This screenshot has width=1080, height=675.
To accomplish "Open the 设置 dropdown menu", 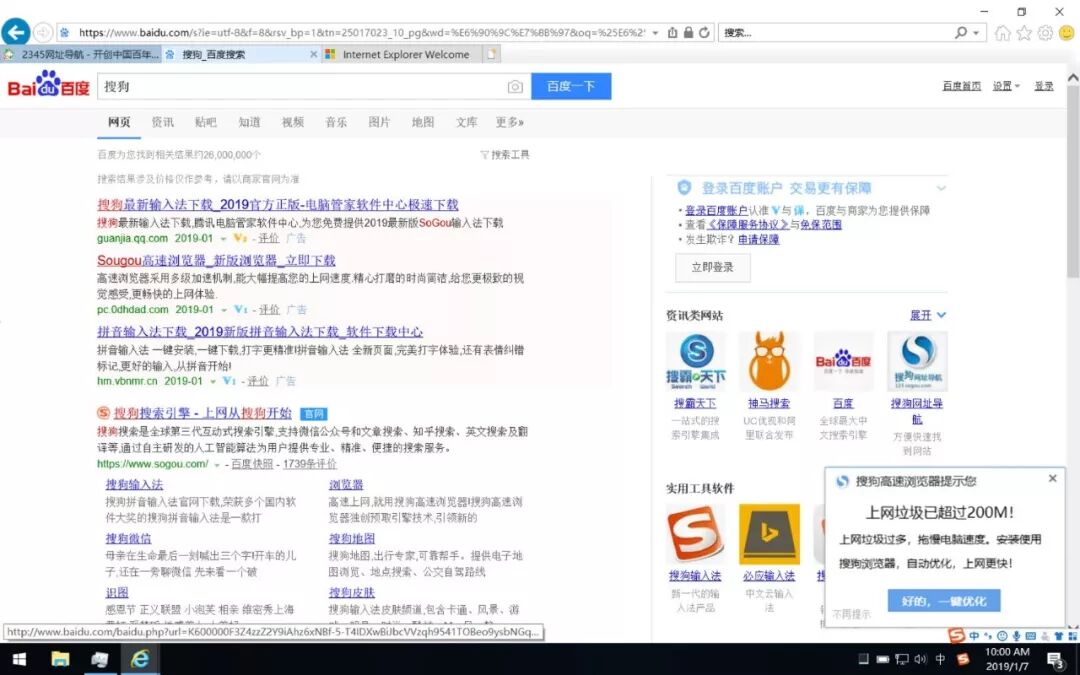I will coord(1006,86).
